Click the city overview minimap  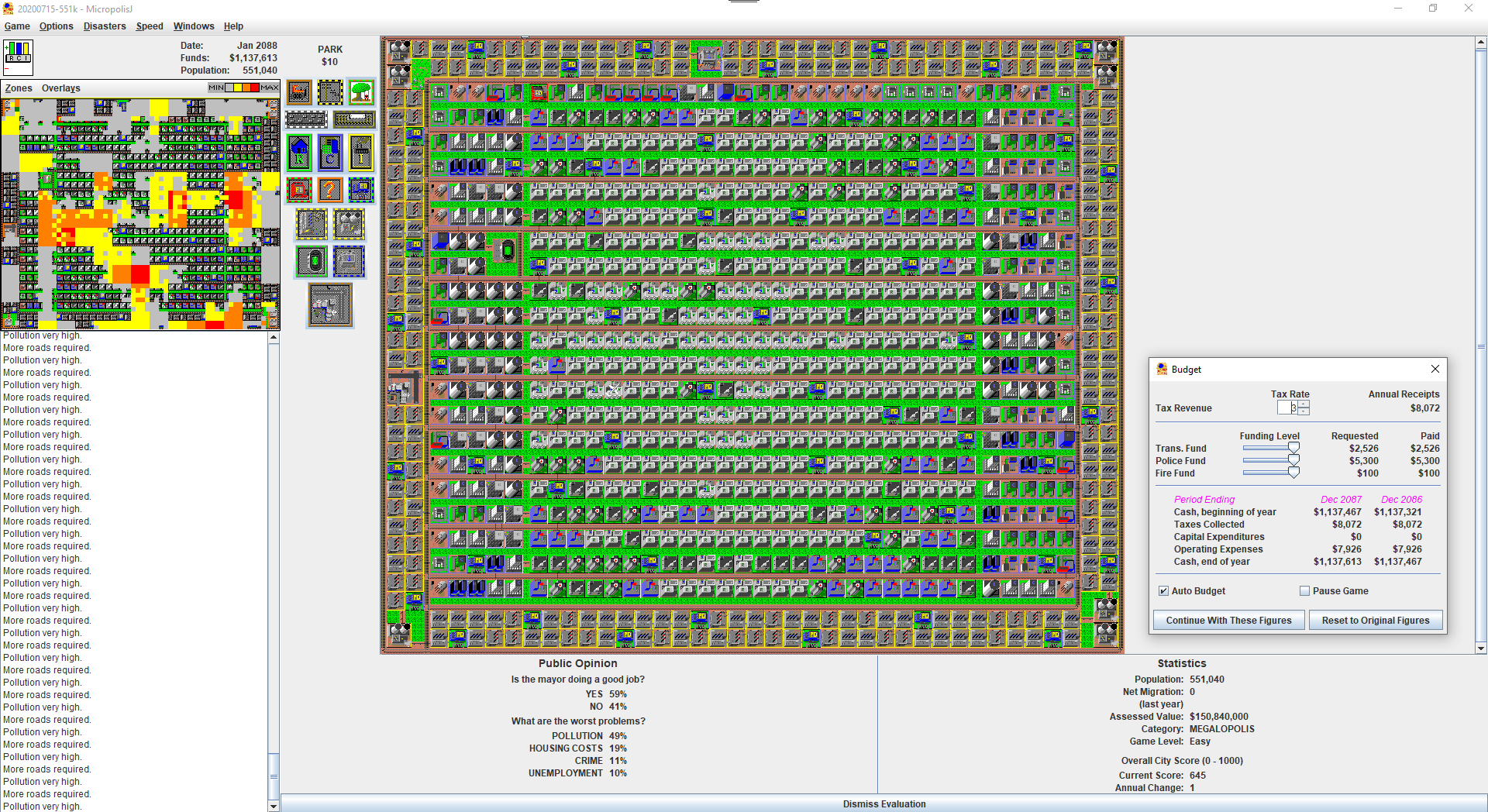point(140,214)
